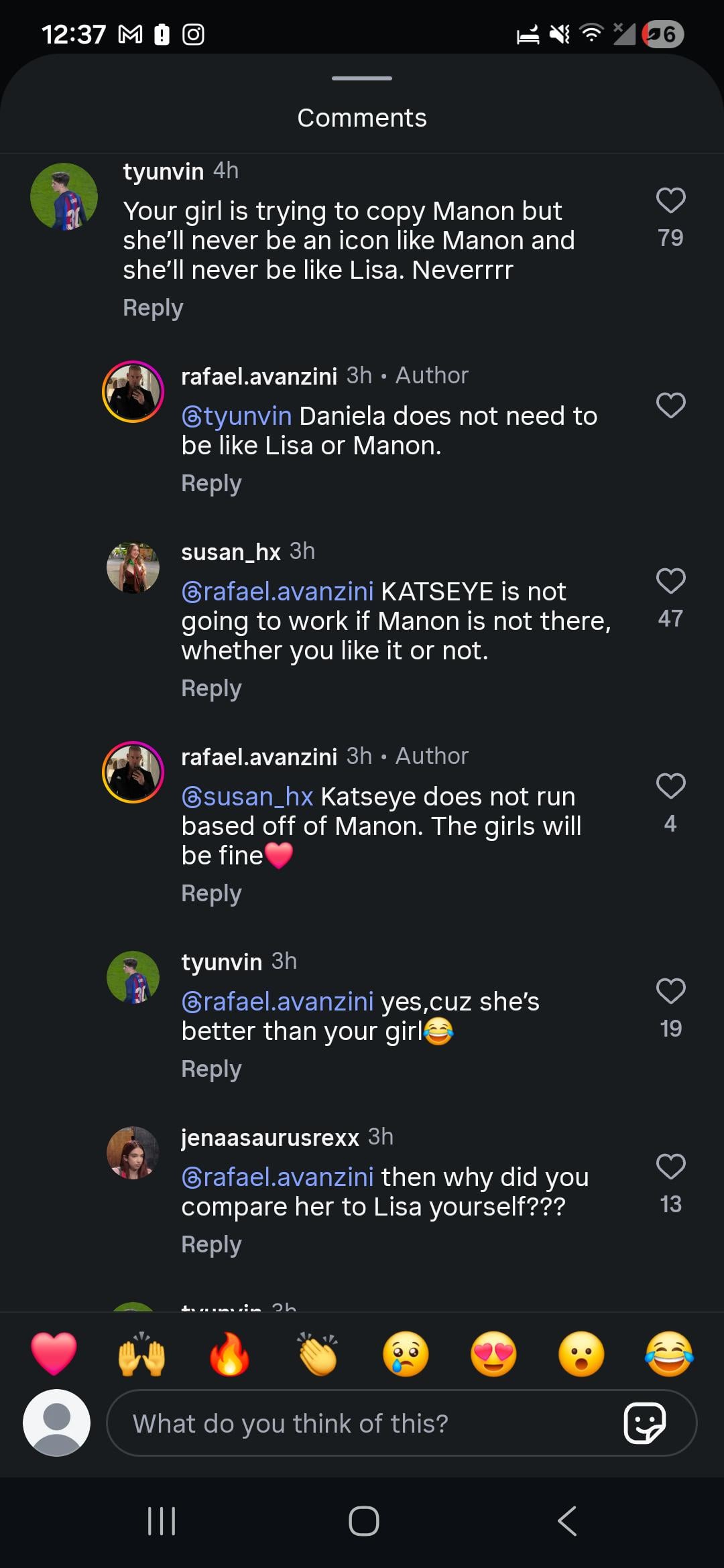This screenshot has width=724, height=1568.
Task: Open the sticker/GIF picker in comment box
Action: (x=644, y=1423)
